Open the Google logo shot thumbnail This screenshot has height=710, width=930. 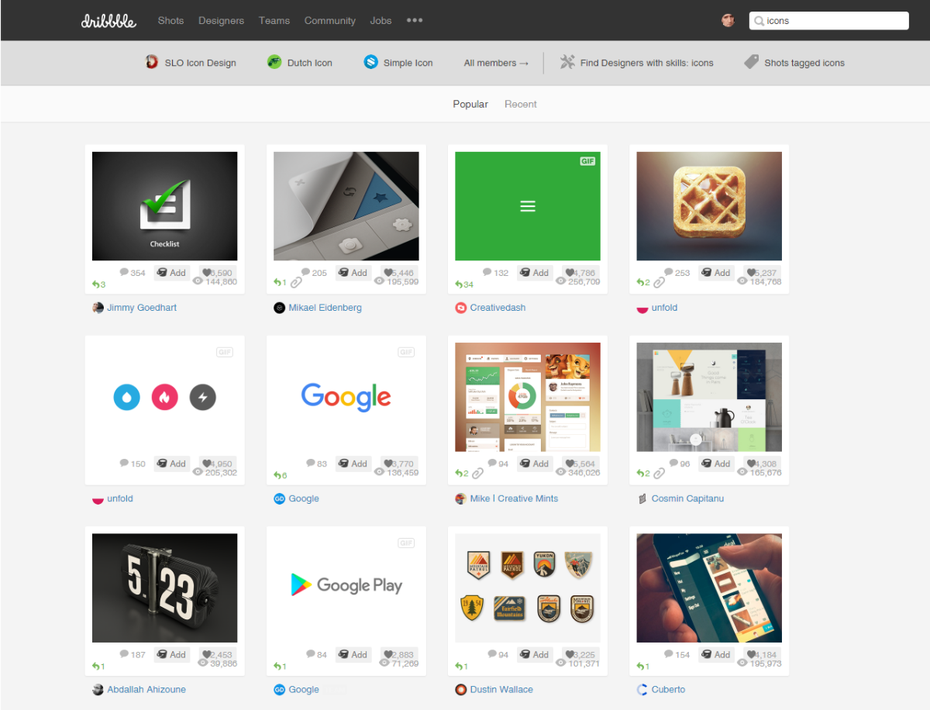click(346, 397)
